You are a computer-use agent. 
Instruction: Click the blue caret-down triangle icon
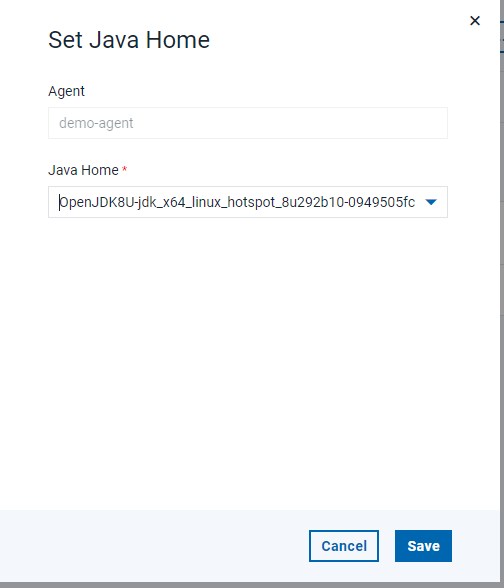431,202
